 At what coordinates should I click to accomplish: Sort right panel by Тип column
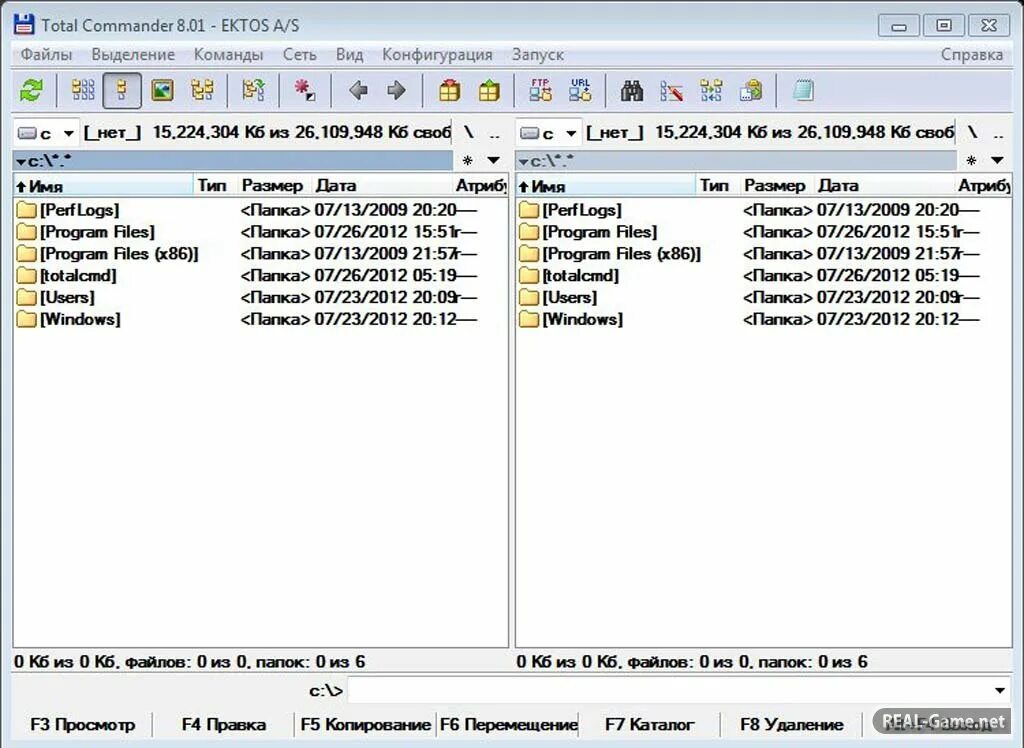tap(715, 186)
